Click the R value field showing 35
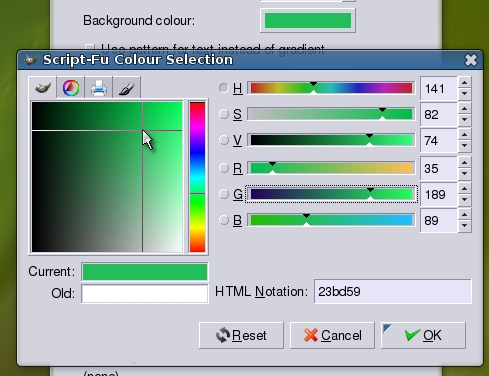Viewport: 489px width, 376px height. point(439,168)
